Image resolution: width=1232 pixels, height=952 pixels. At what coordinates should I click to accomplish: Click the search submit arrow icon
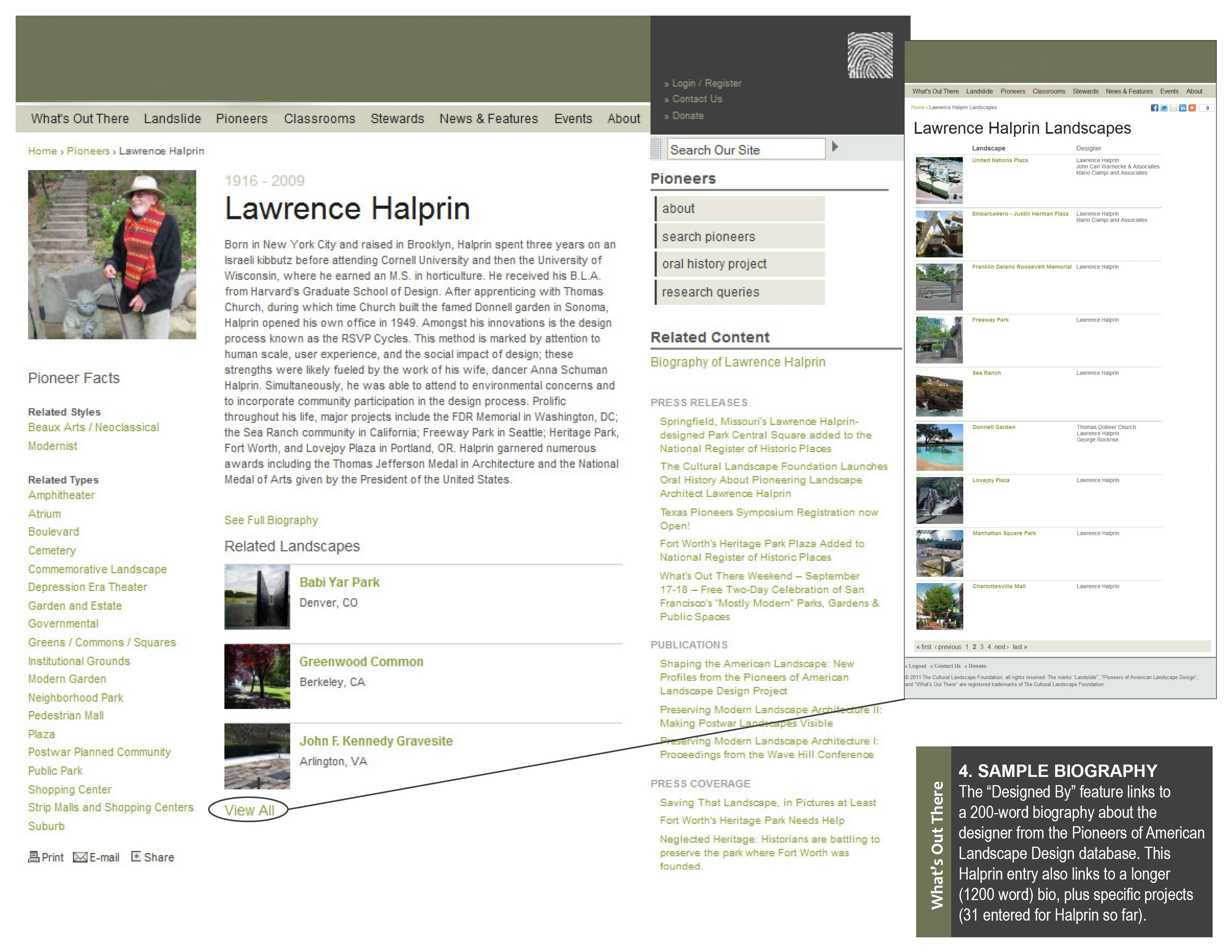coord(835,147)
